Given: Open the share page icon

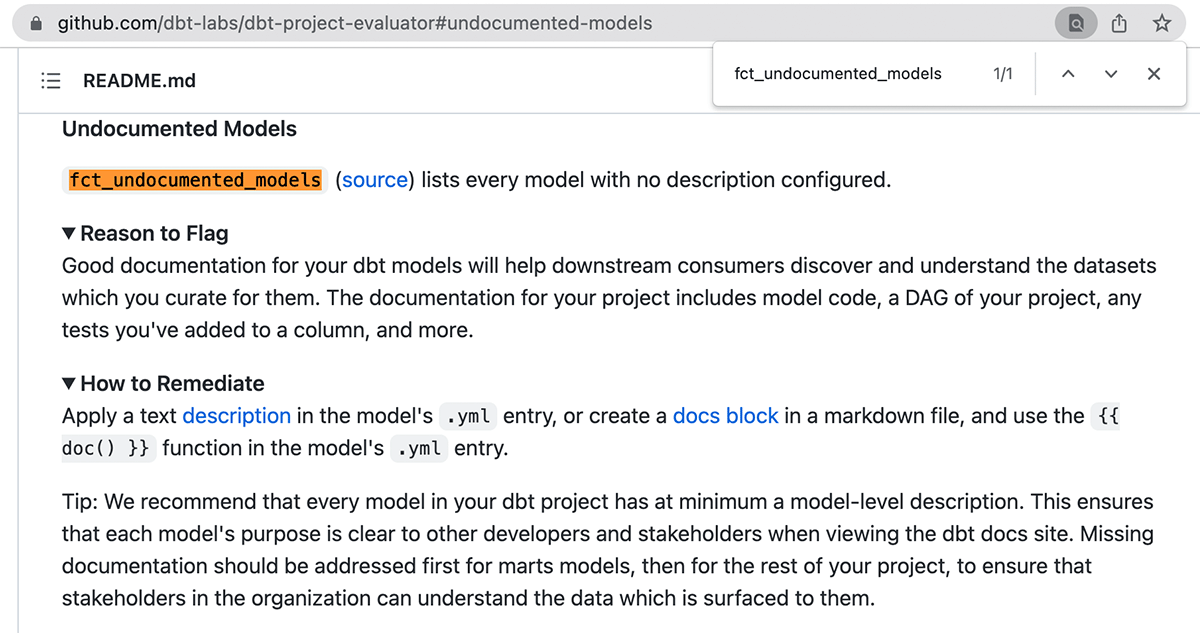Looking at the screenshot, I should [1120, 23].
